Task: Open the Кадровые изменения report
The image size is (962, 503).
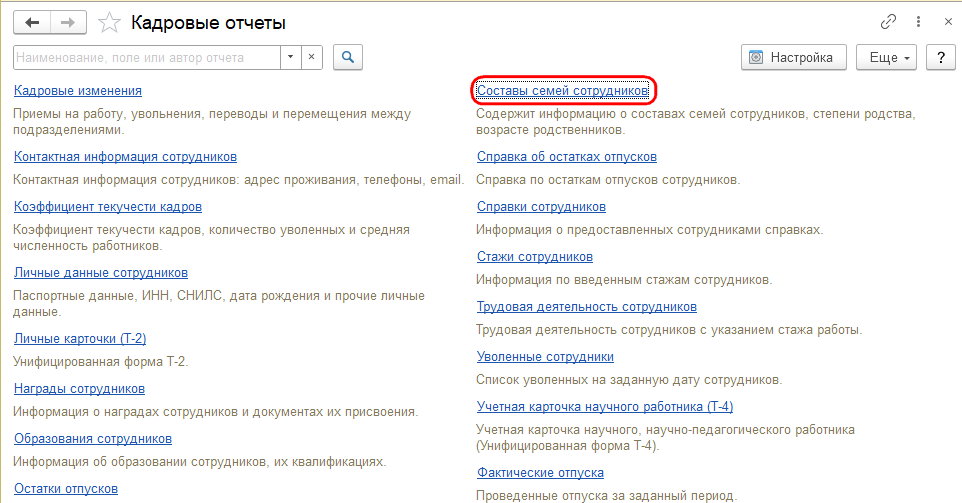Action: [x=78, y=91]
